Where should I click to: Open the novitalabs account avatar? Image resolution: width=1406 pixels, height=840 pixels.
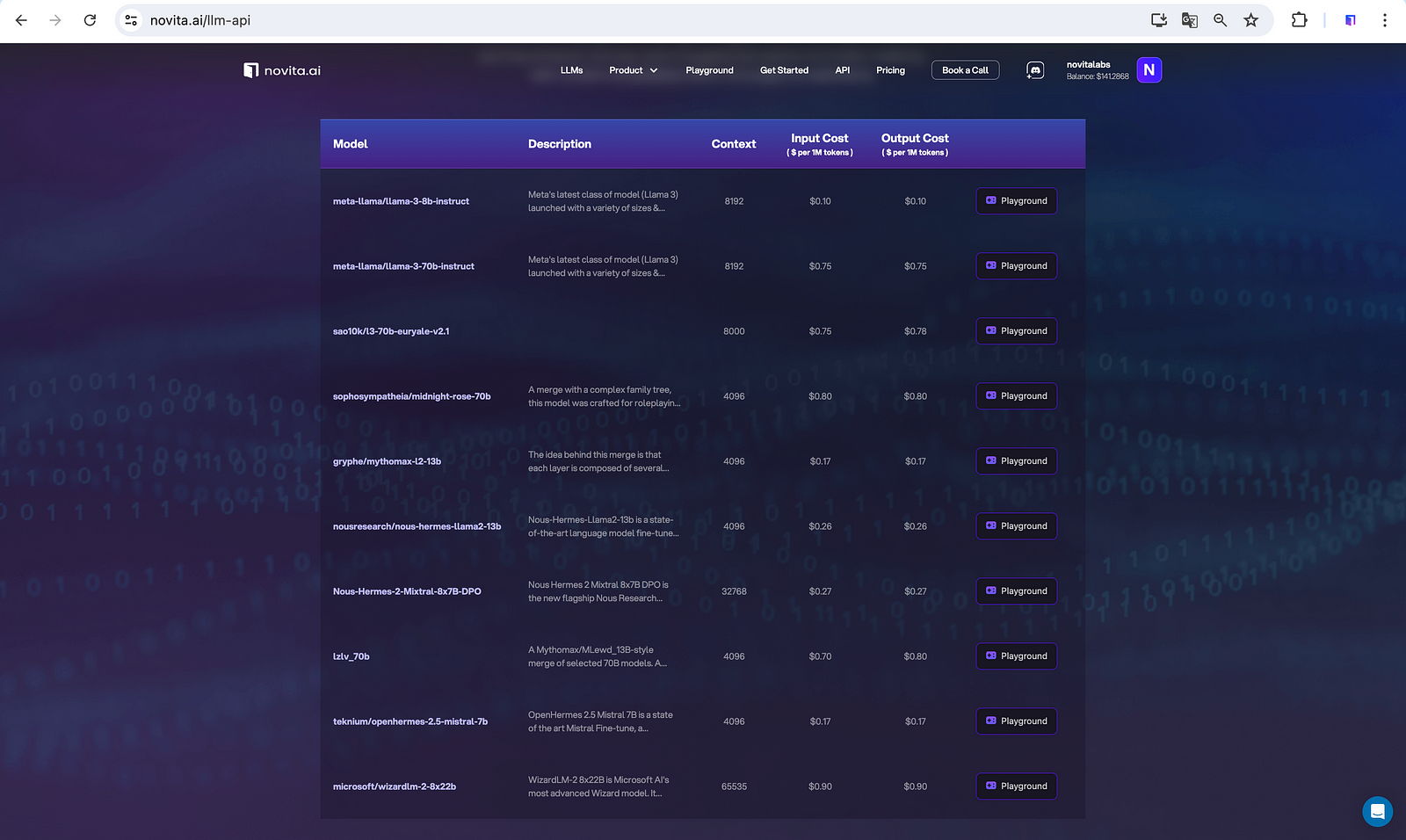coord(1149,70)
